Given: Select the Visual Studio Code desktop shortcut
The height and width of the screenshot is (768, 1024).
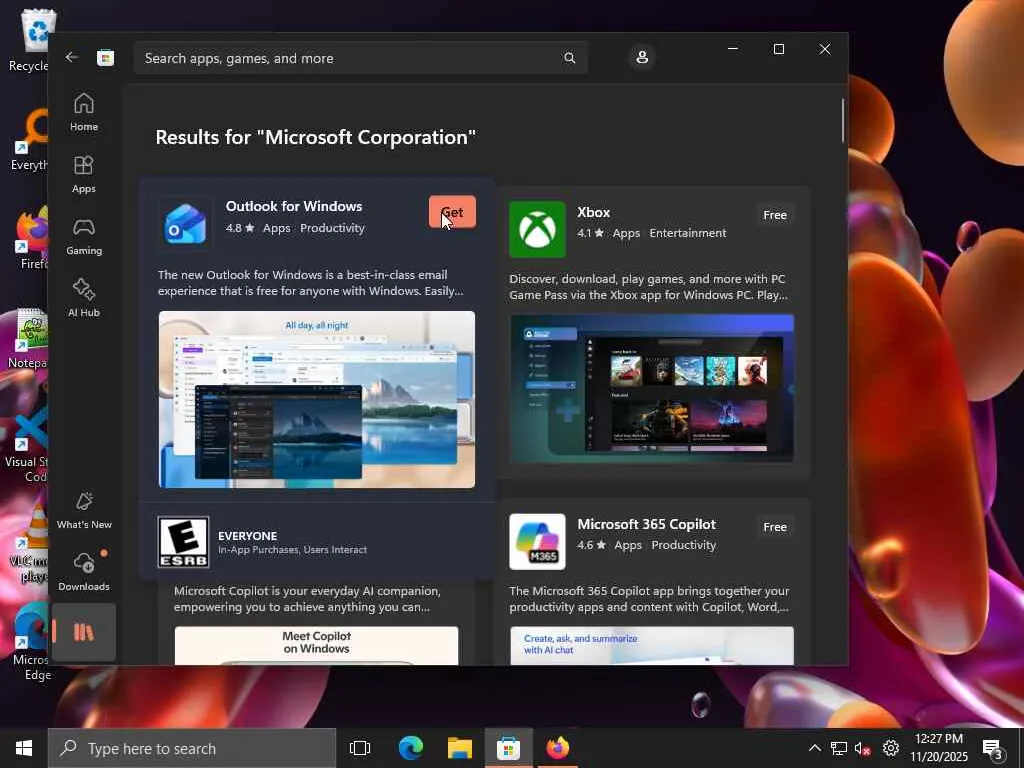Looking at the screenshot, I should tap(27, 444).
